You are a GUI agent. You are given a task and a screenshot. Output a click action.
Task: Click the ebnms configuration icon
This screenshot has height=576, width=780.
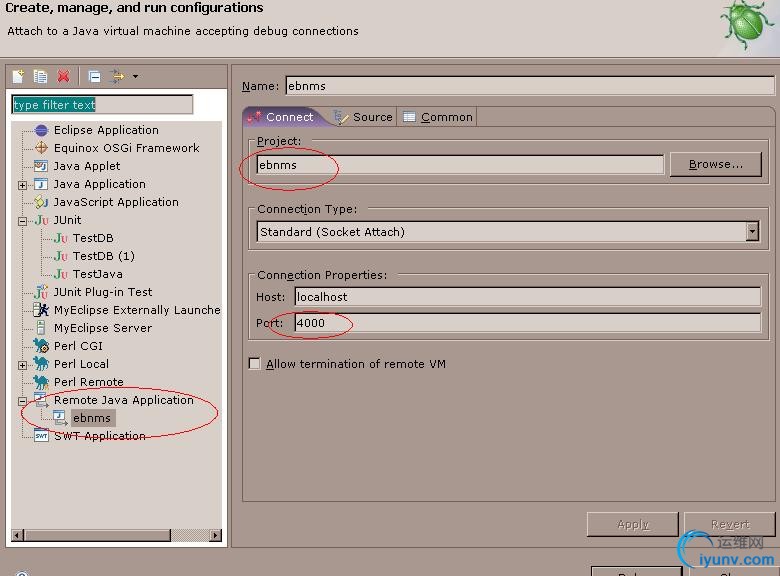[x=60, y=418]
